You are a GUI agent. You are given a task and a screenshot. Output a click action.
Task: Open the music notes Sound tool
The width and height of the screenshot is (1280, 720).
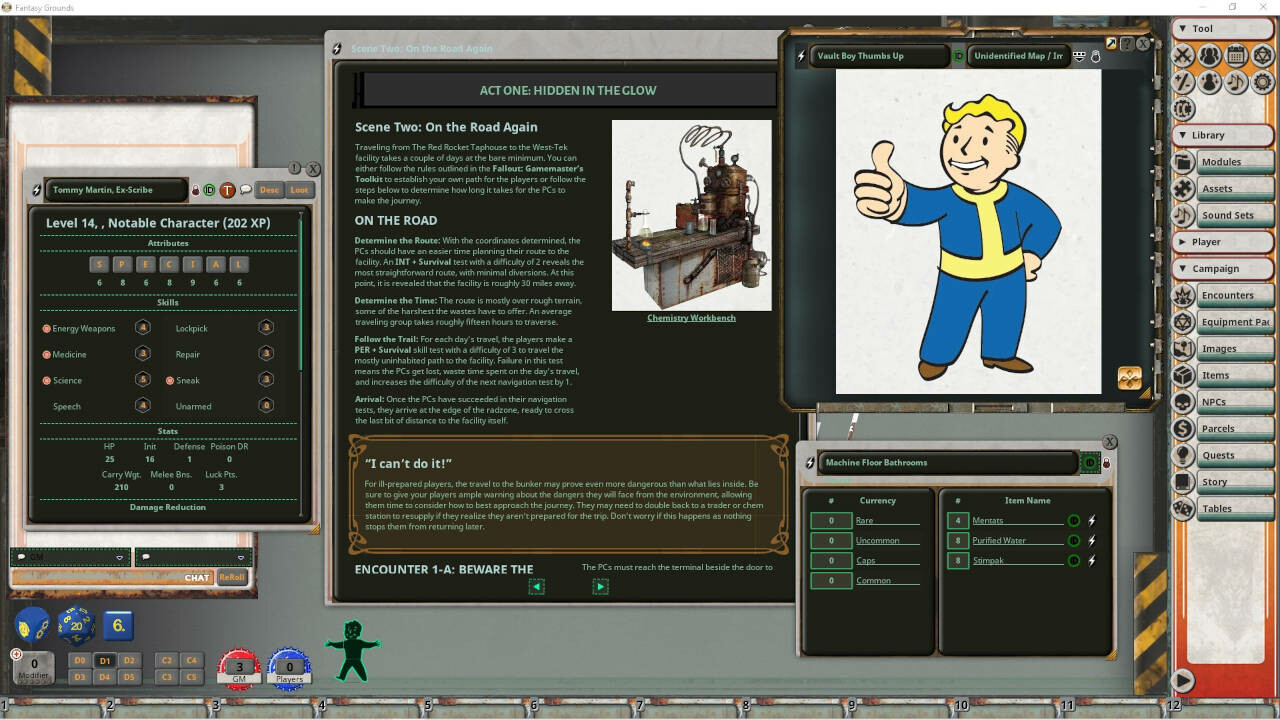1236,83
